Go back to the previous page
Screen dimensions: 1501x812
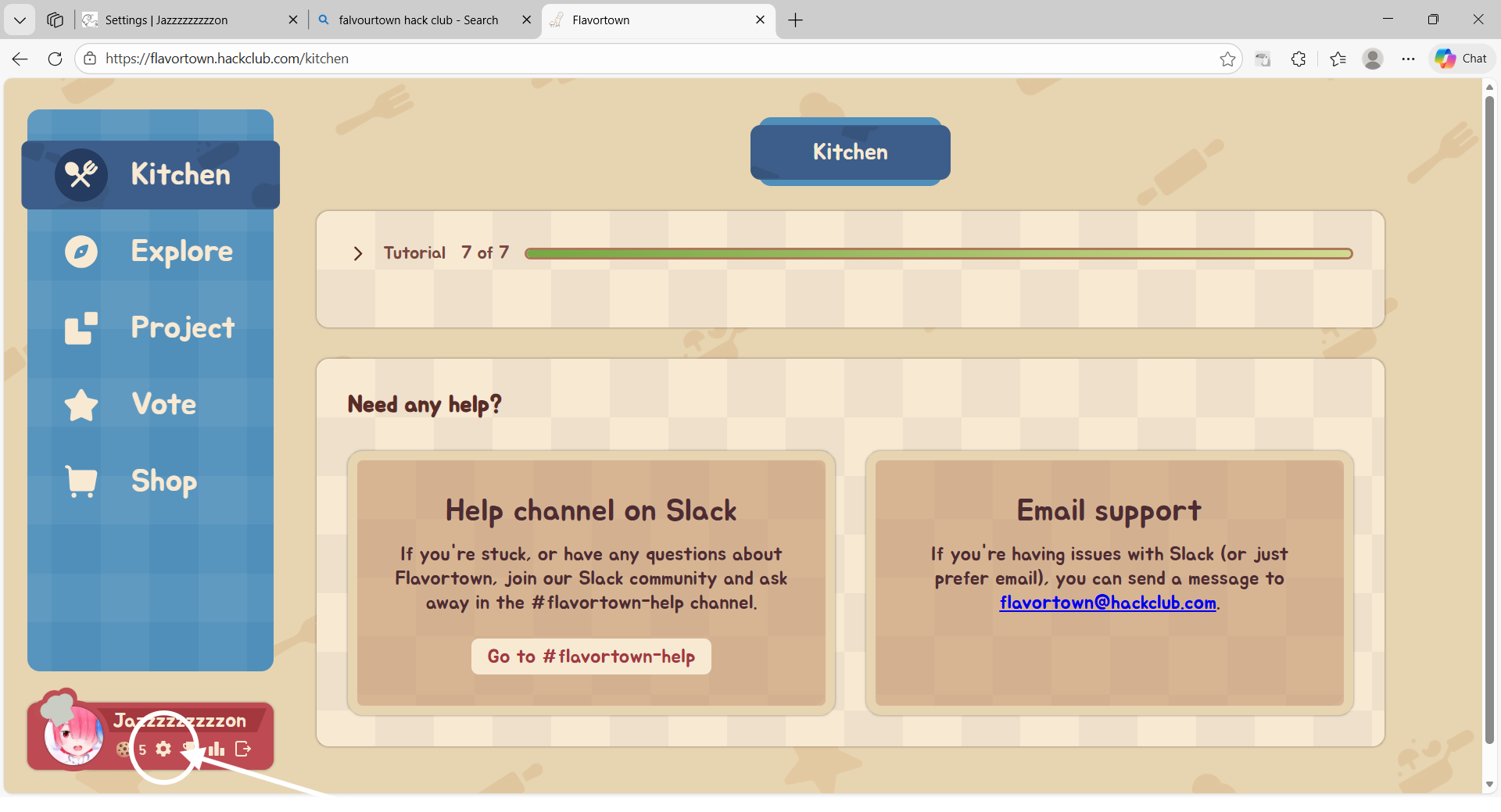(x=20, y=59)
